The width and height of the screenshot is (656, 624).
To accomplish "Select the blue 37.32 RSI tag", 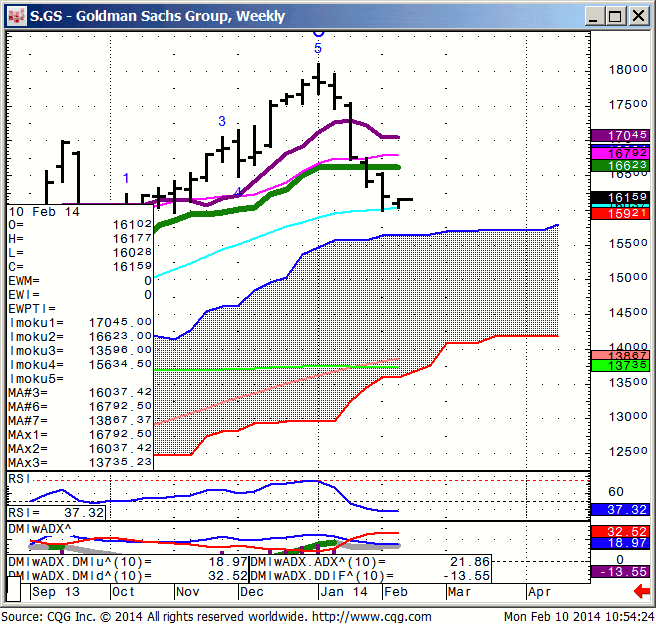I will 620,510.
